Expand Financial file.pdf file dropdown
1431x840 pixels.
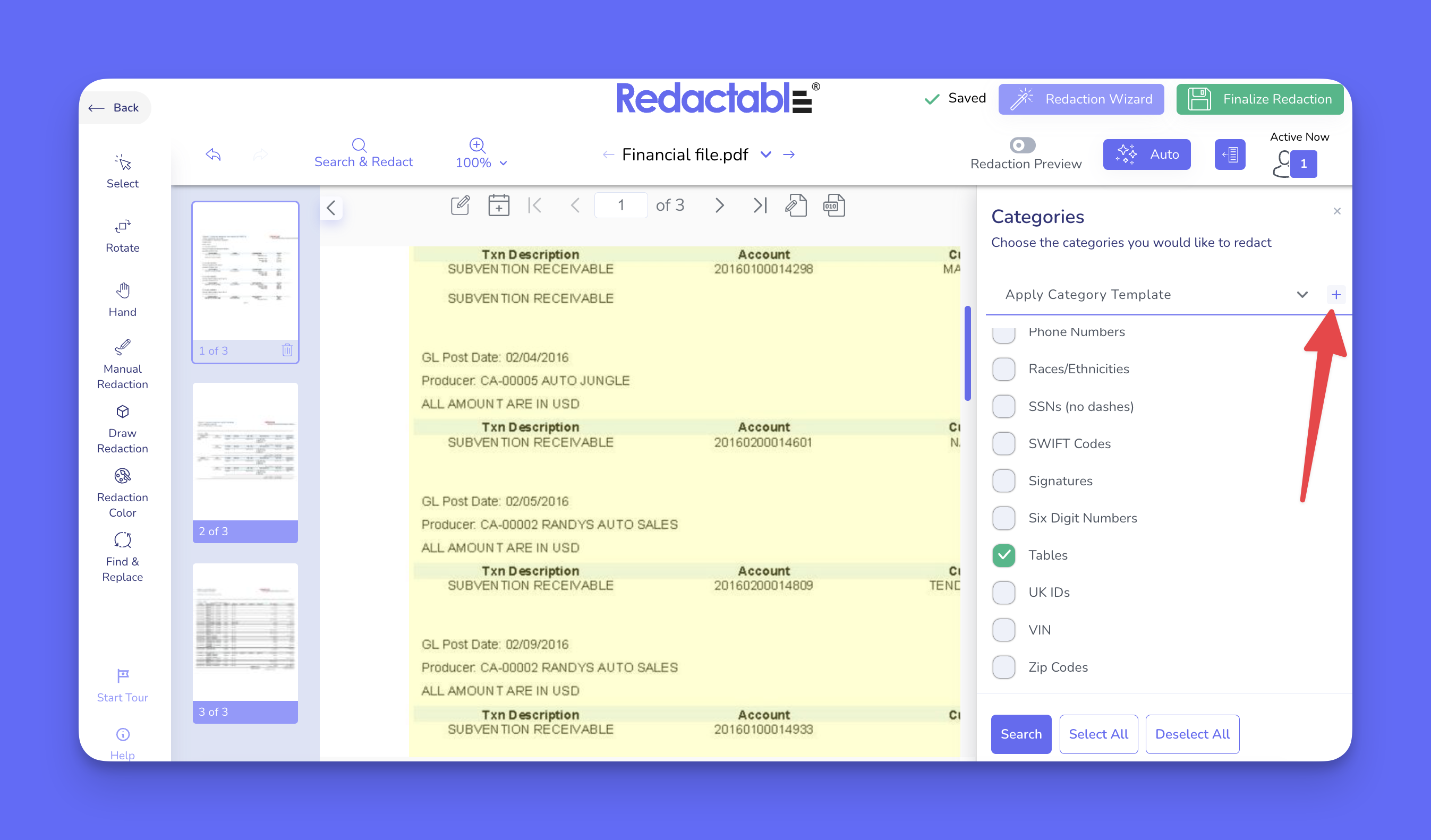tap(765, 155)
